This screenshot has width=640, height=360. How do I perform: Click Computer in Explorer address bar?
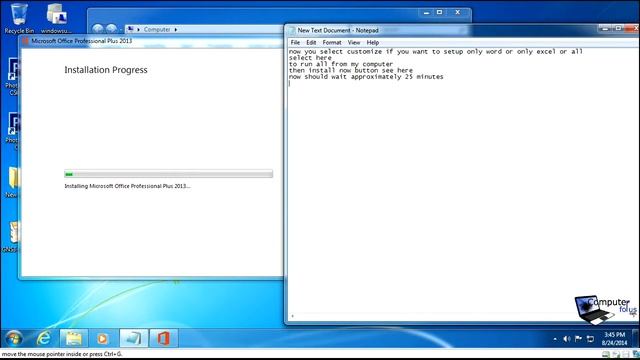tap(157, 29)
